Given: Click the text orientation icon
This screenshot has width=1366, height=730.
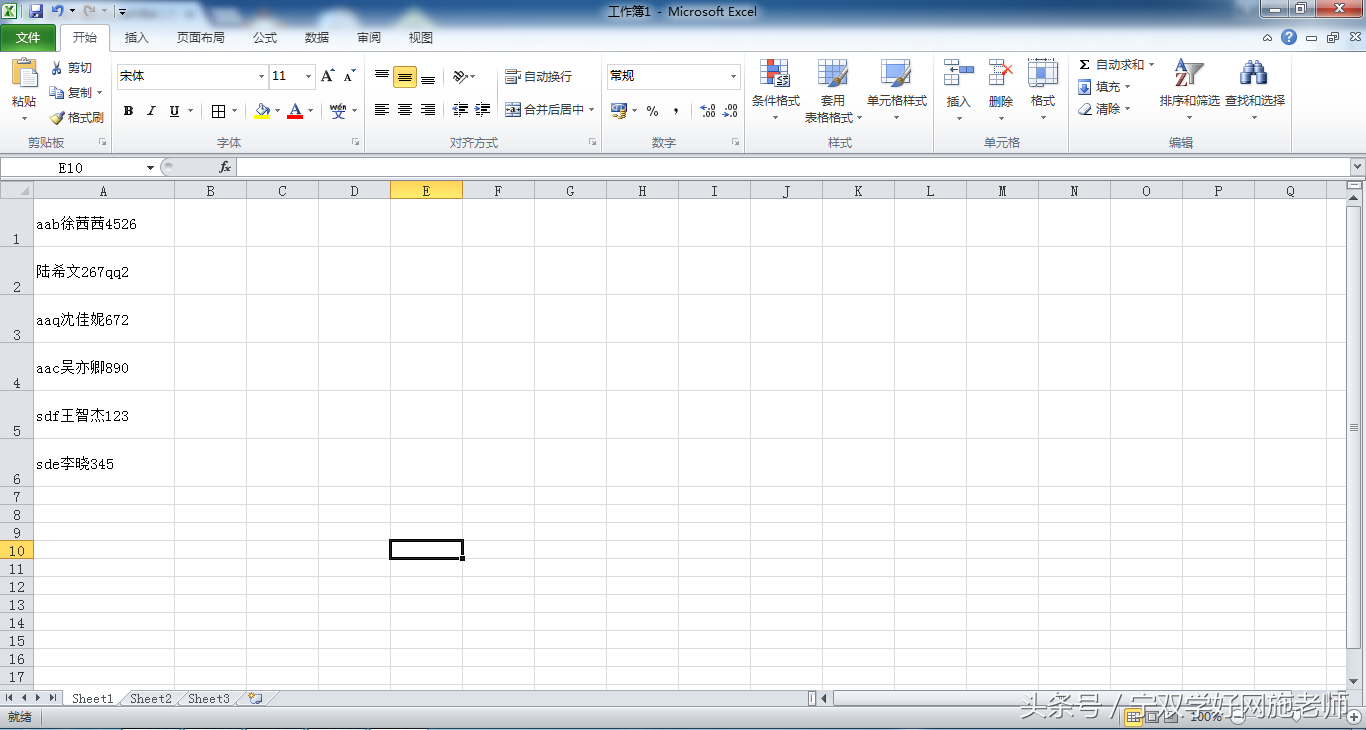Looking at the screenshot, I should (460, 76).
